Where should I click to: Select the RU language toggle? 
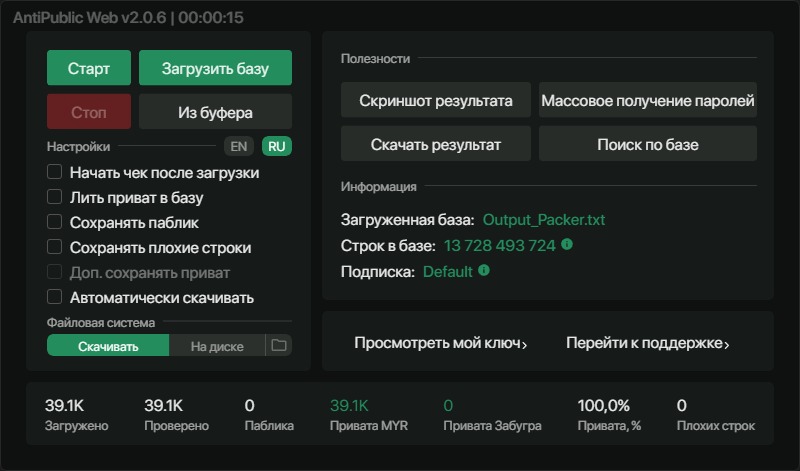pos(277,146)
